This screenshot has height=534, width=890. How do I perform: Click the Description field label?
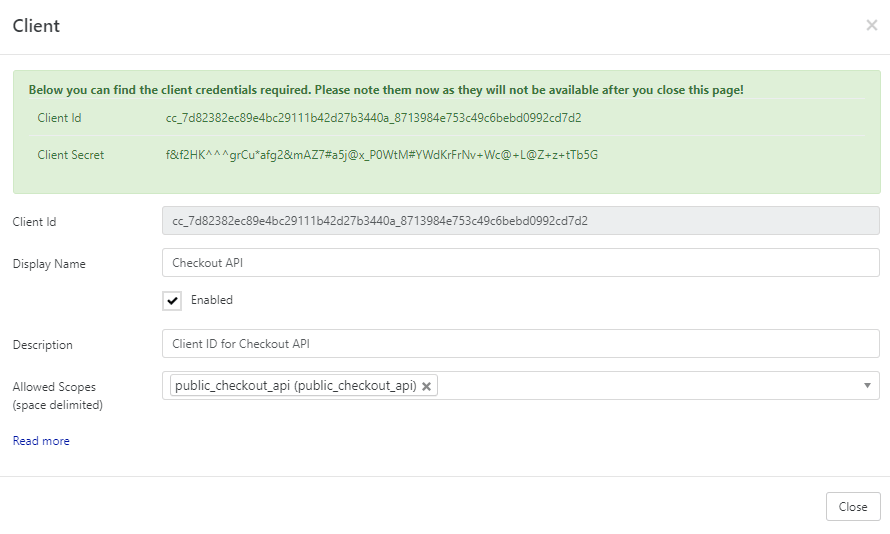43,345
